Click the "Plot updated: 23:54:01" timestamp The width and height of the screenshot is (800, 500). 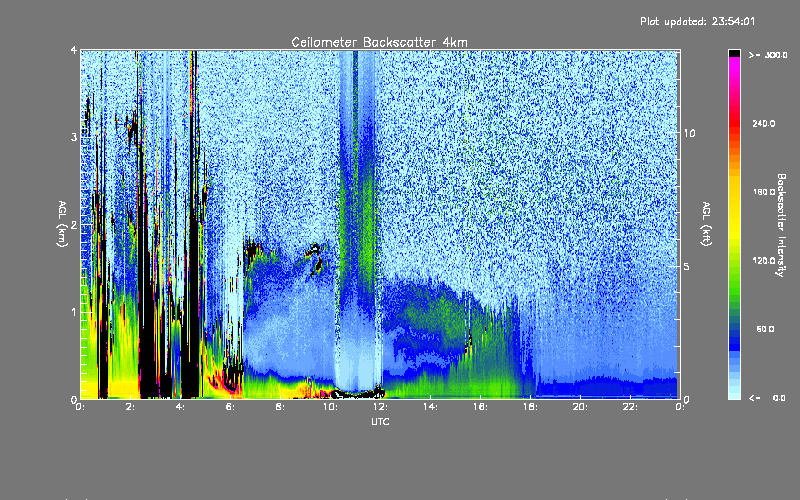[697, 21]
